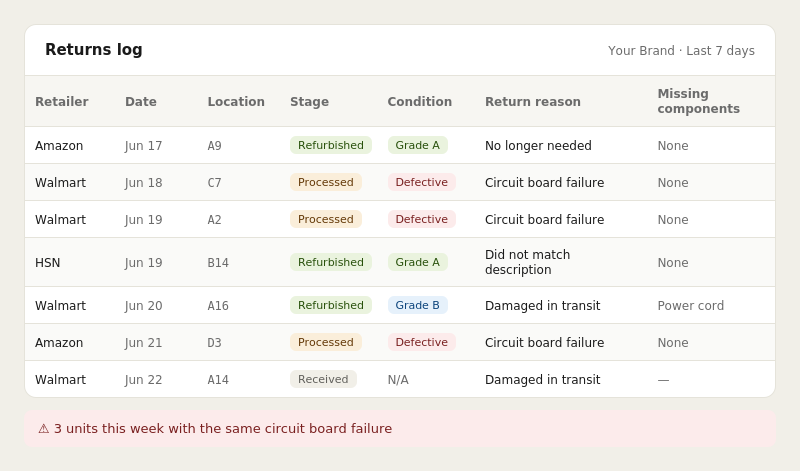The image size is (800, 471).
Task: Click the Jun 18 date cell
Action: tap(143, 183)
